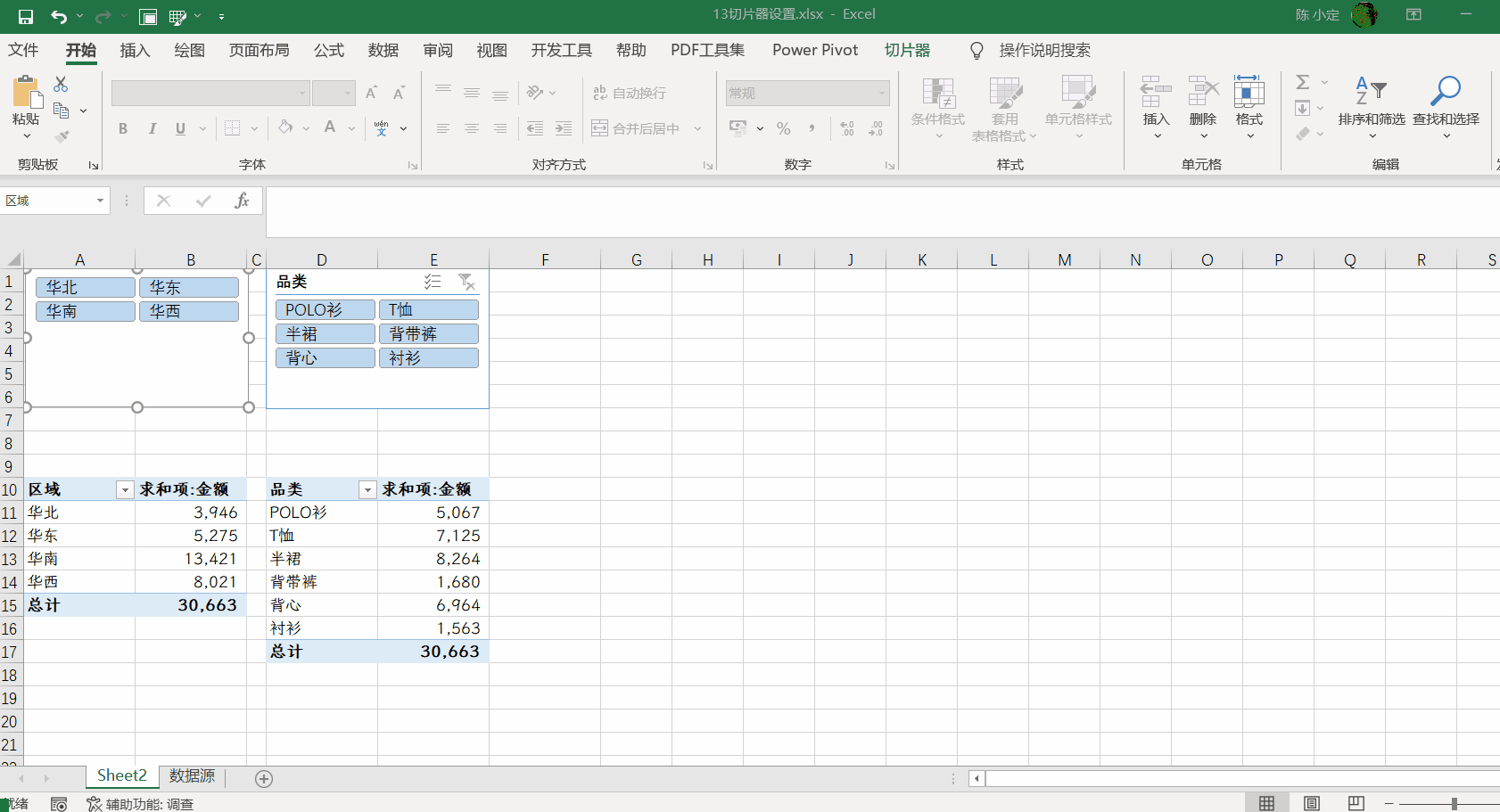Open the number format 常规 dropdown
This screenshot has height=812, width=1500.
882,93
